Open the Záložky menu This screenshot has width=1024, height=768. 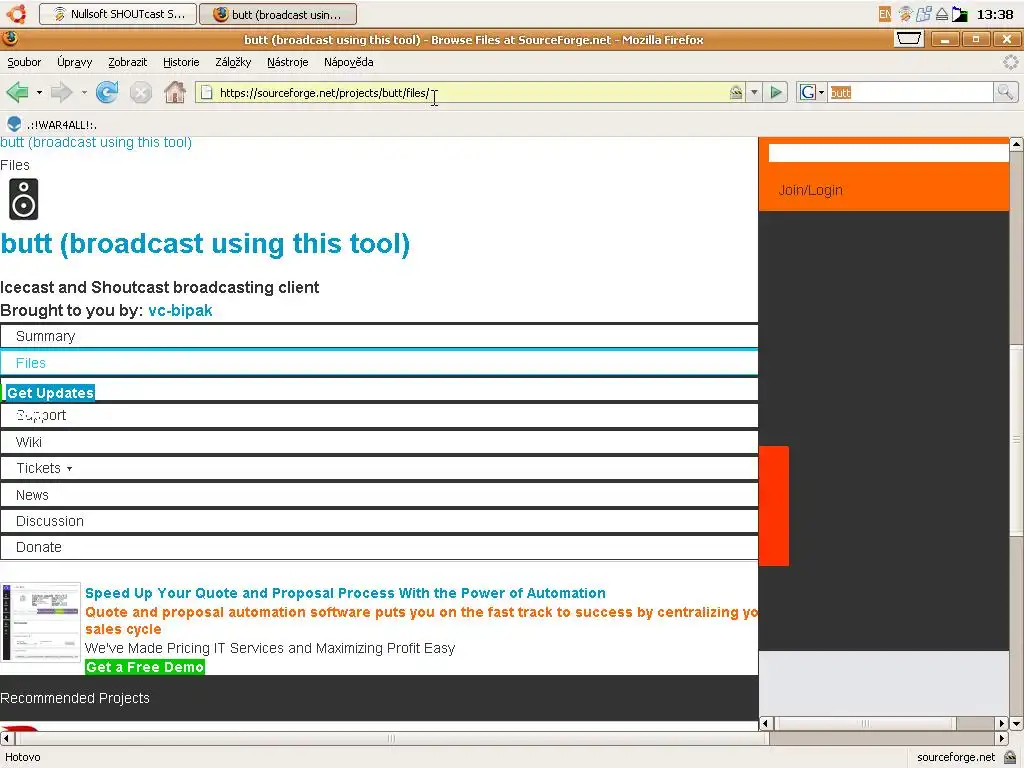233,62
